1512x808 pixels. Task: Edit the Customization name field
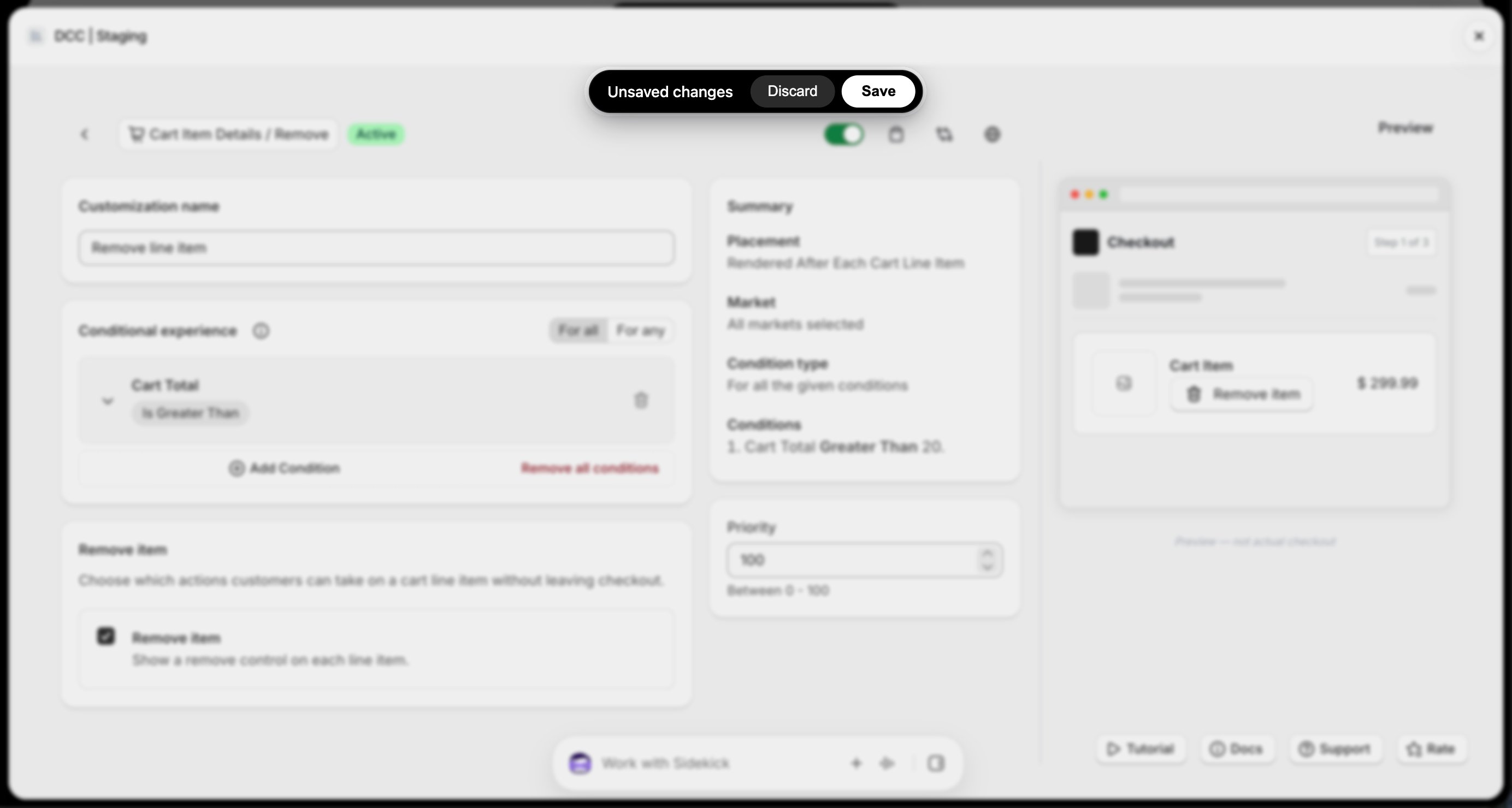376,248
